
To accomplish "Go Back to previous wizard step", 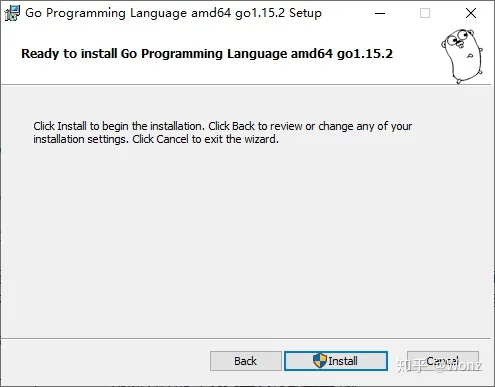I will click(x=246, y=361).
